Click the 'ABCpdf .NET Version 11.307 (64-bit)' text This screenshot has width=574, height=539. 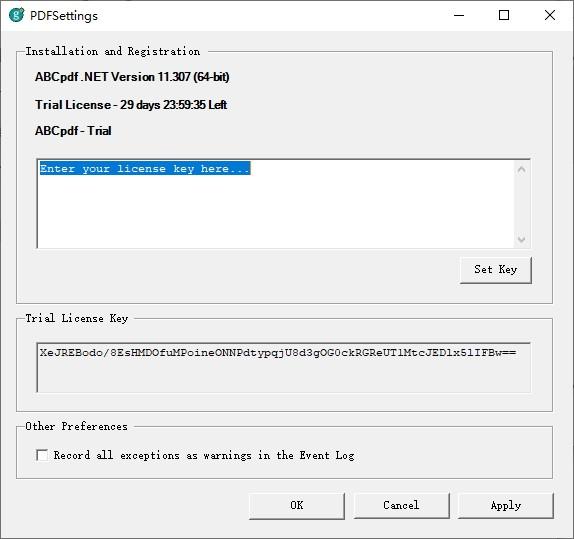point(132,77)
